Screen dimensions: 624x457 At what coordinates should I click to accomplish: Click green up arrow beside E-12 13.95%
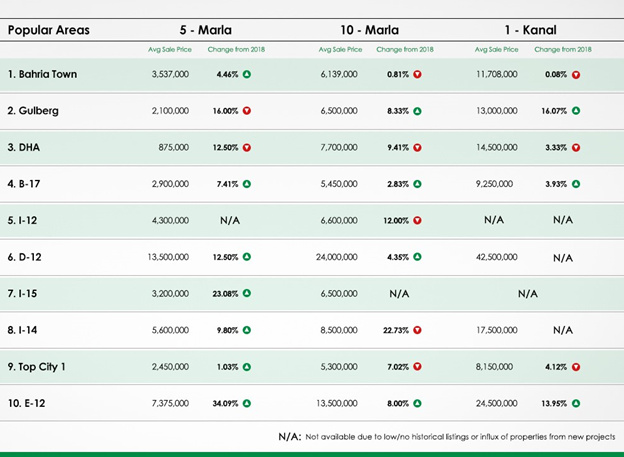pyautogui.click(x=576, y=403)
